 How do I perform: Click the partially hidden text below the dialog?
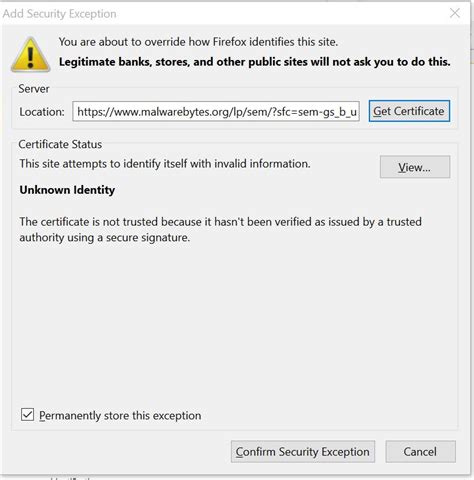[71, 478]
